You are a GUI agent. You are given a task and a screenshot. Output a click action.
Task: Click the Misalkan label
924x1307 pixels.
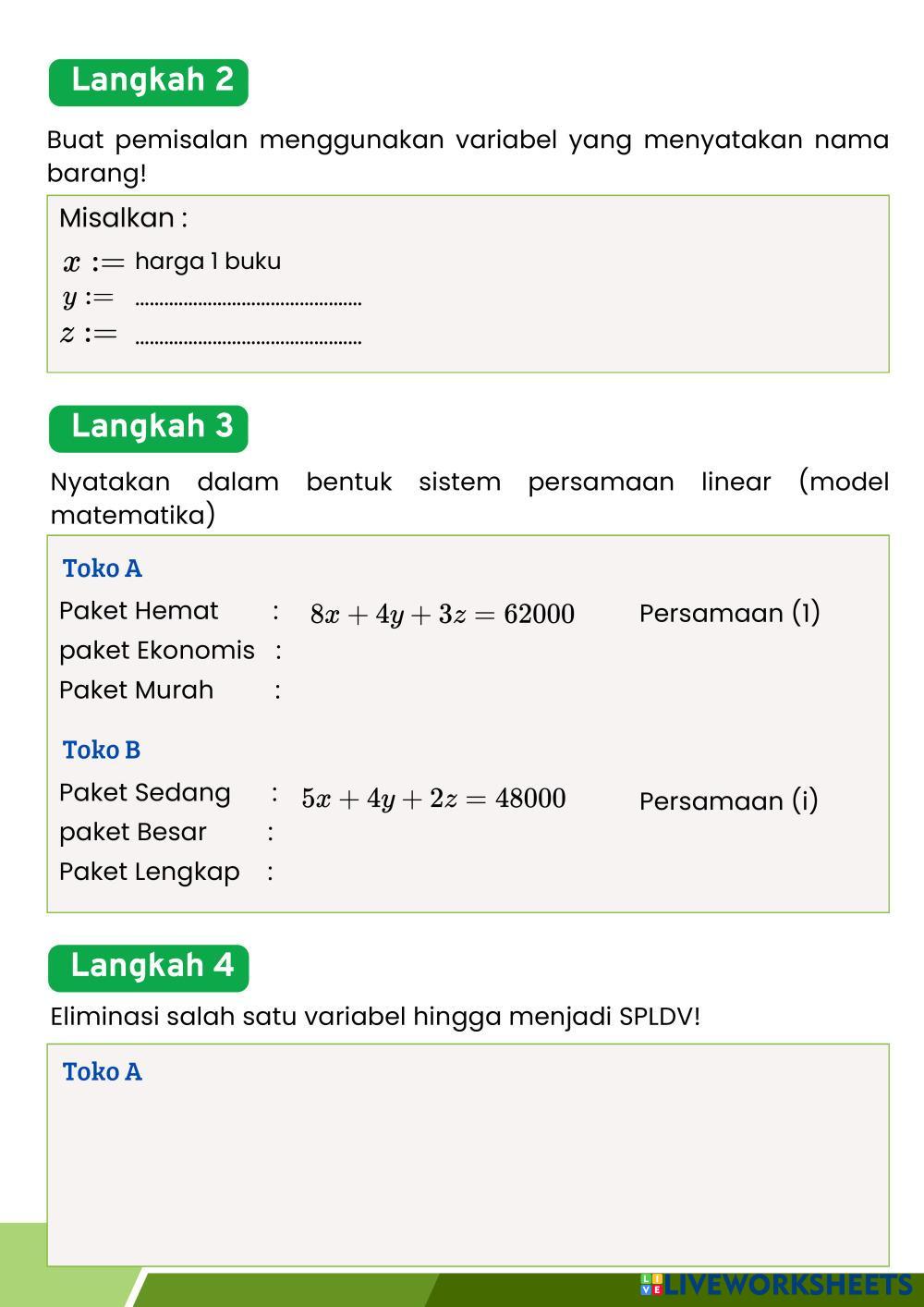pos(123,219)
